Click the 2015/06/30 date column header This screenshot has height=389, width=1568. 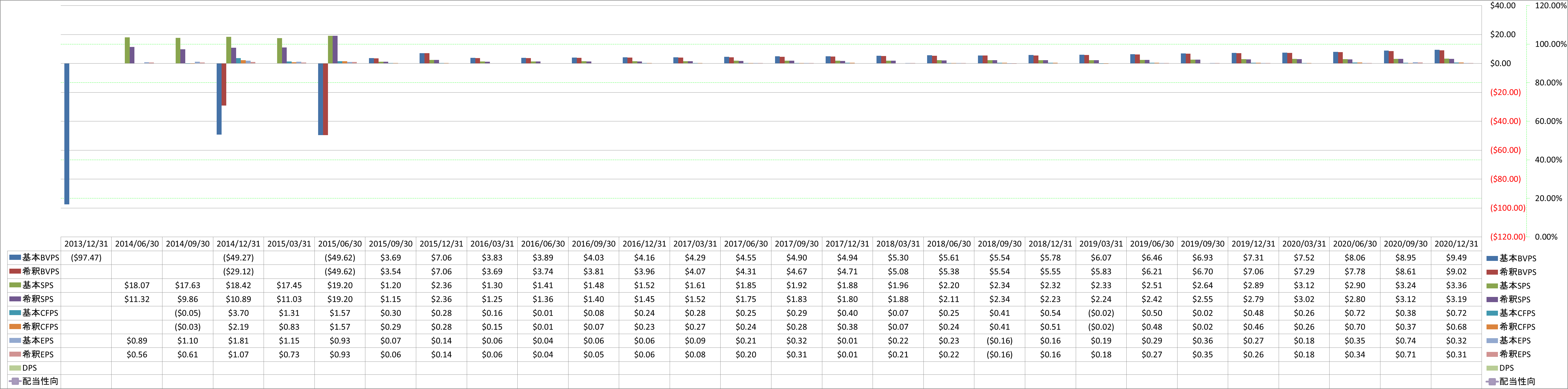click(x=340, y=244)
